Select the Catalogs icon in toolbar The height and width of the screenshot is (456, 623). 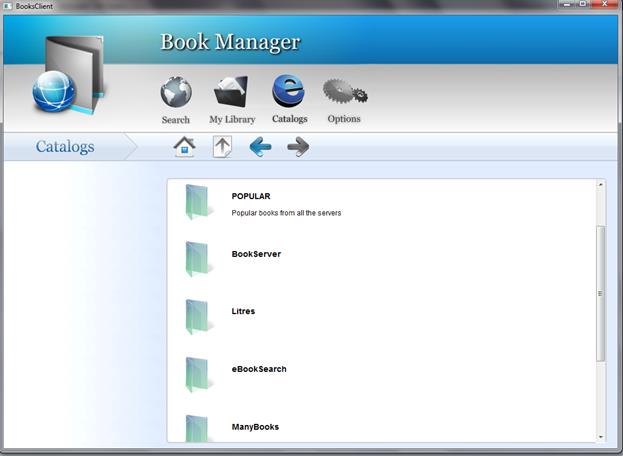pyautogui.click(x=289, y=92)
